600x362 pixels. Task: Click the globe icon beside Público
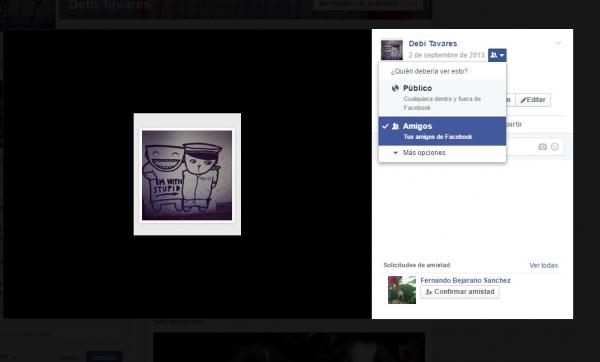click(x=395, y=88)
